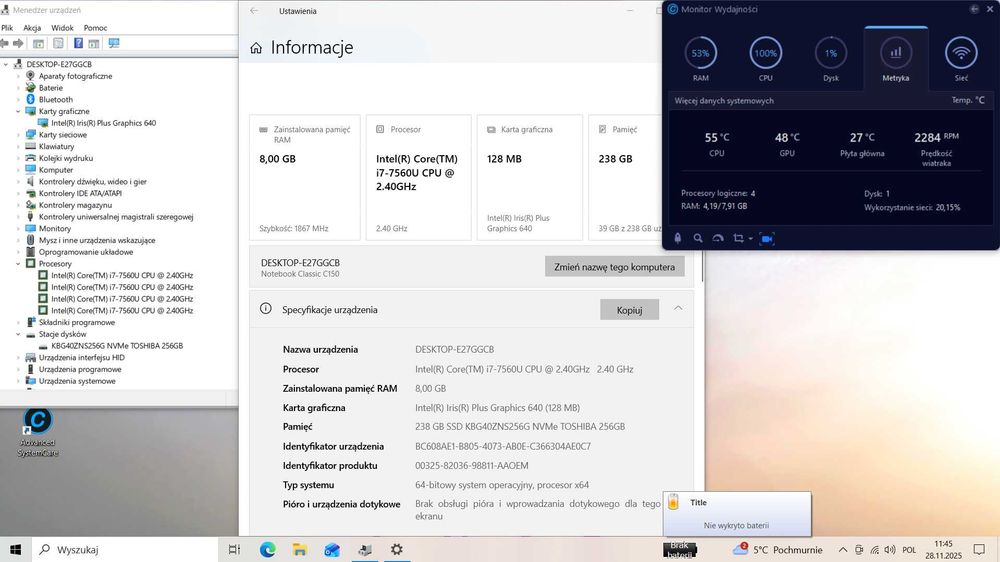
Task: Collapse the Specyfikacje urządzenia section chevron
Action: [x=678, y=308]
